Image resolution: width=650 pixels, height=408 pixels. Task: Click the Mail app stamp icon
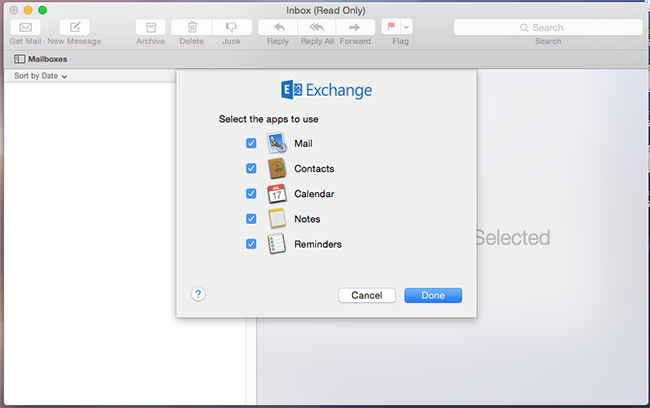click(276, 143)
